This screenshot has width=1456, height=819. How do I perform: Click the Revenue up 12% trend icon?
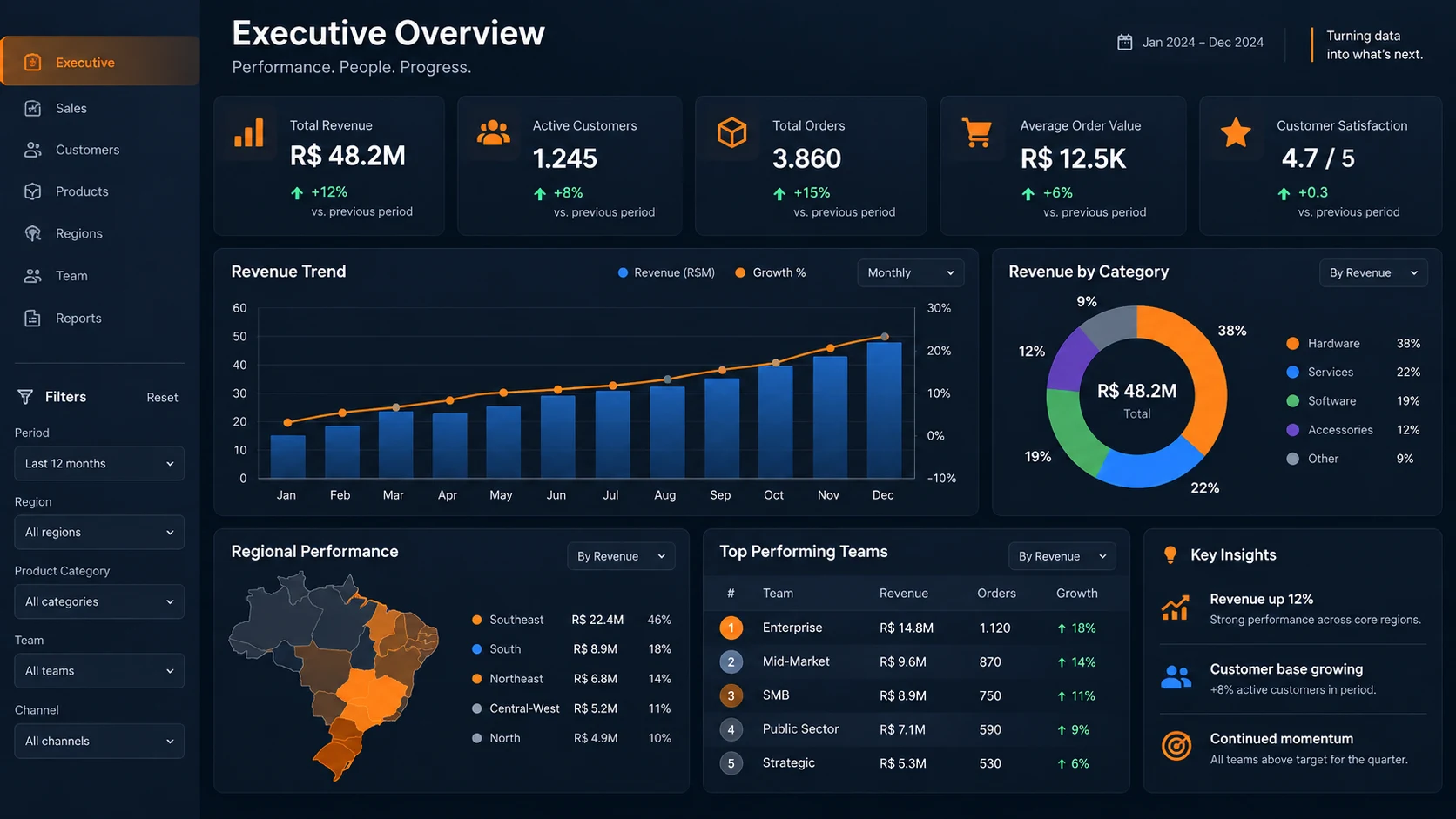[1176, 608]
